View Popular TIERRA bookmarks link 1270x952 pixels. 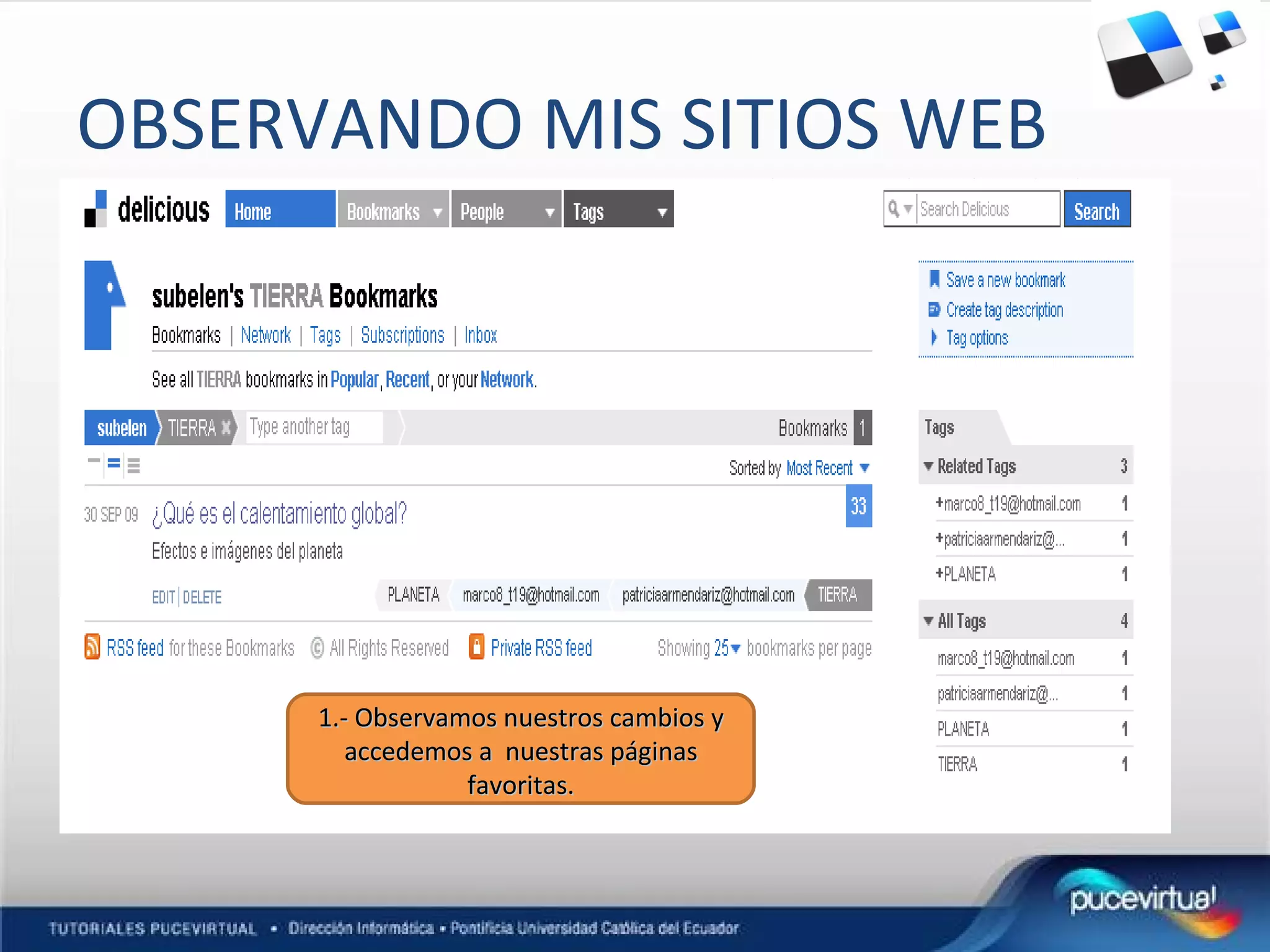click(x=354, y=379)
